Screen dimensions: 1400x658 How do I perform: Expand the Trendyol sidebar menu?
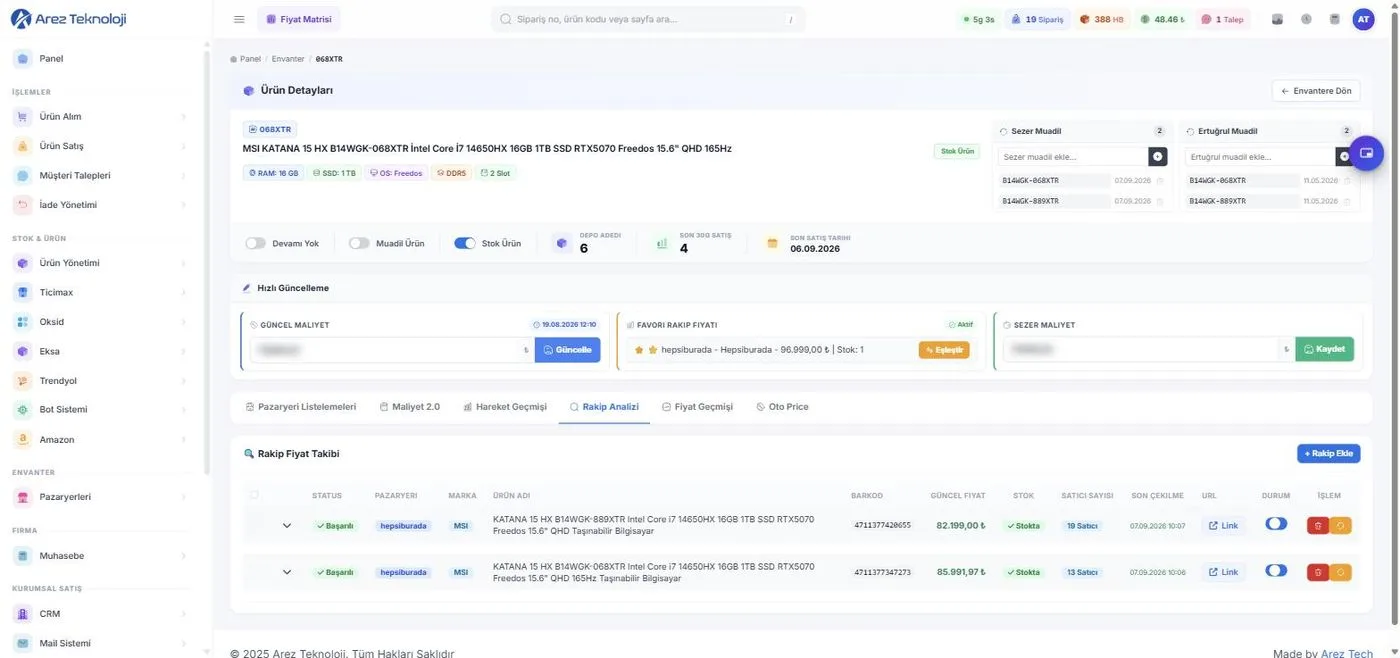100,381
